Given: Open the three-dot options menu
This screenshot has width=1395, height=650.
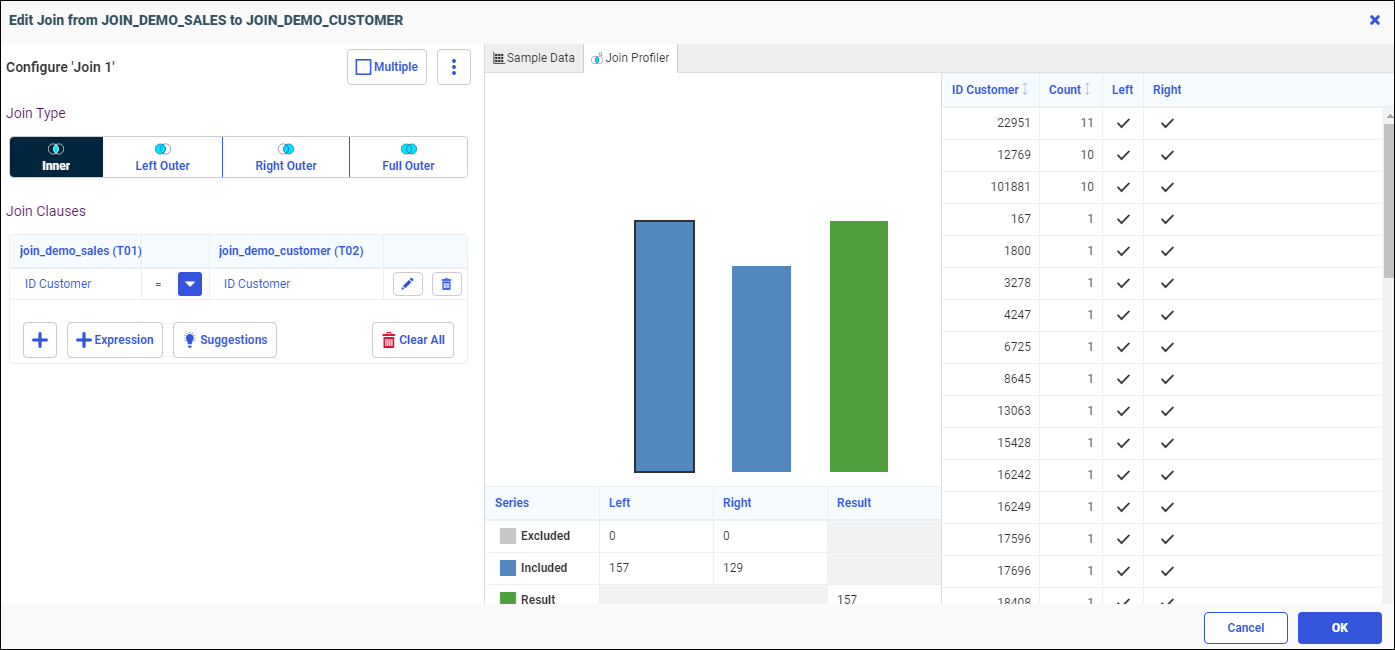Looking at the screenshot, I should click(x=454, y=67).
